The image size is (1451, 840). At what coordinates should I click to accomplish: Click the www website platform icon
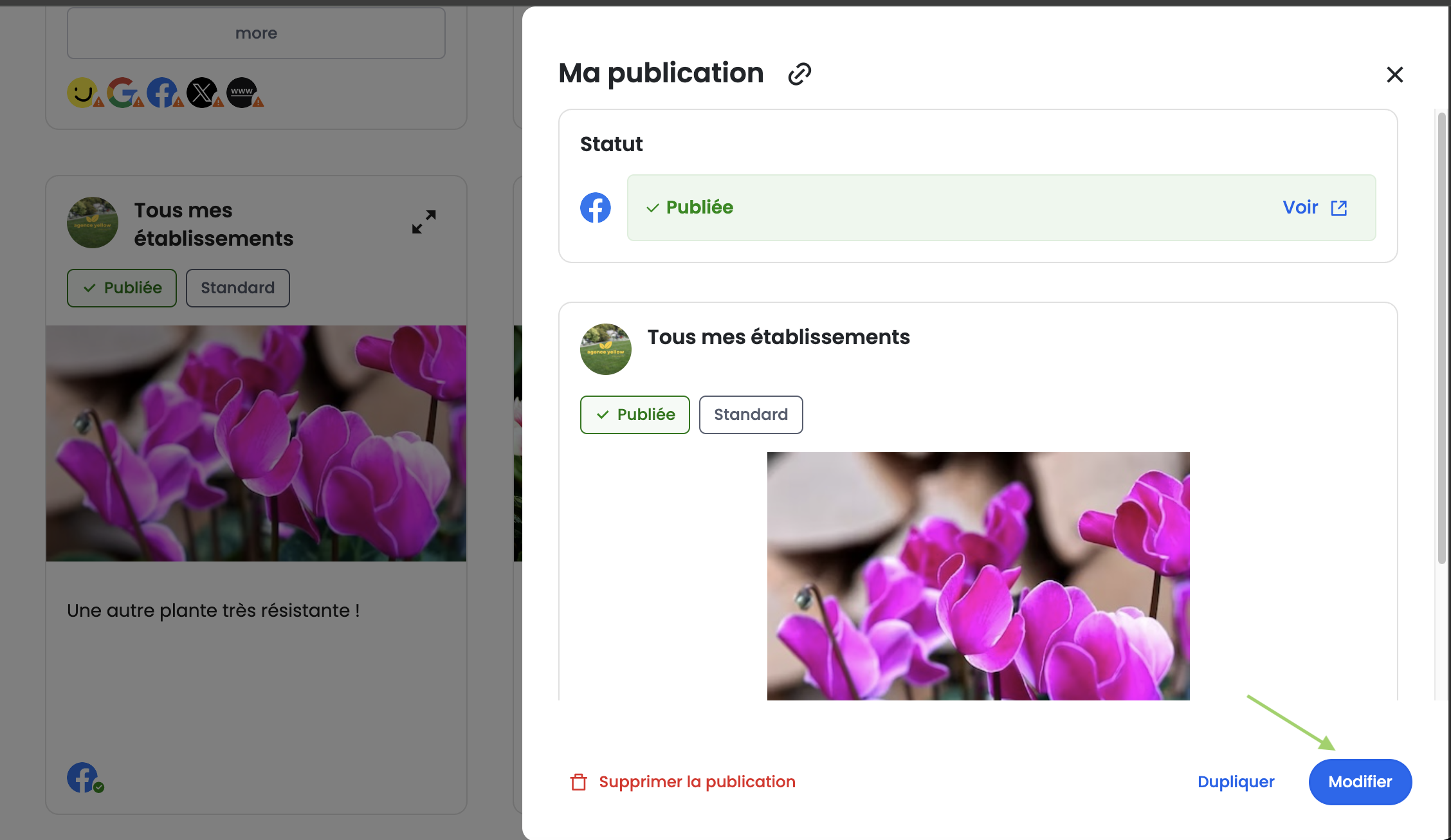click(242, 93)
